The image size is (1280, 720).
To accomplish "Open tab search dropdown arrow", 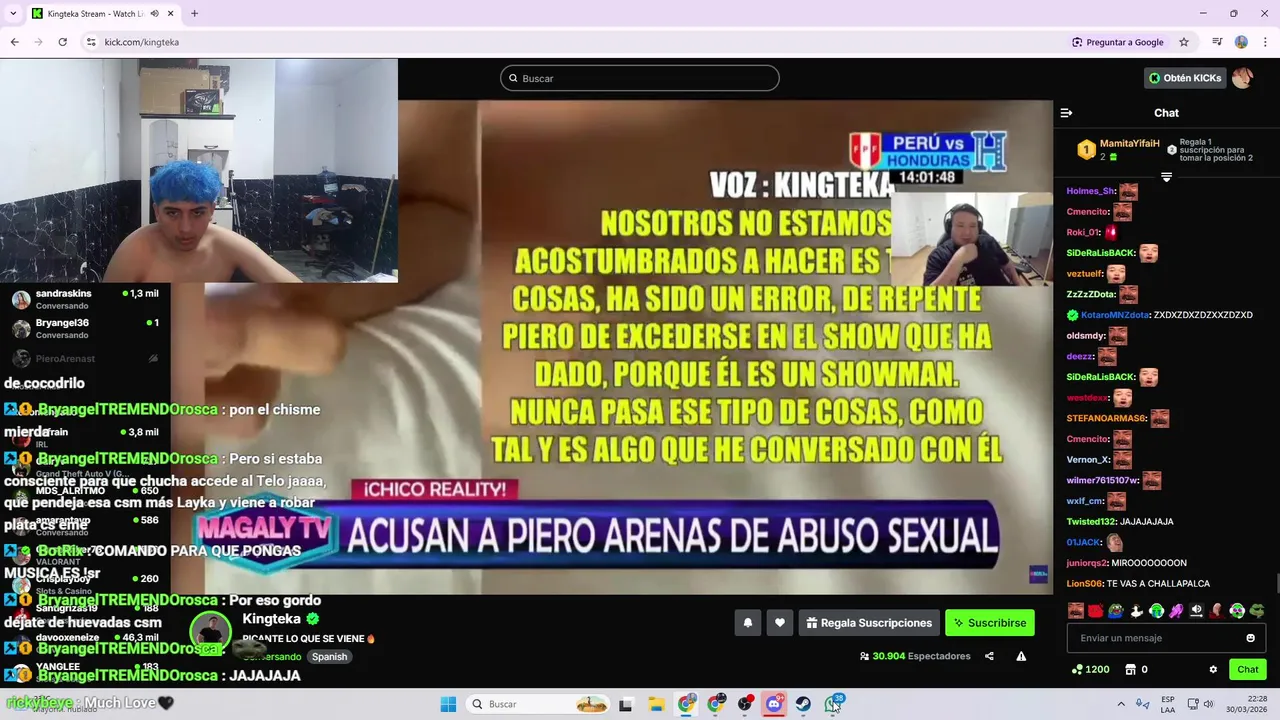I will click(11, 14).
